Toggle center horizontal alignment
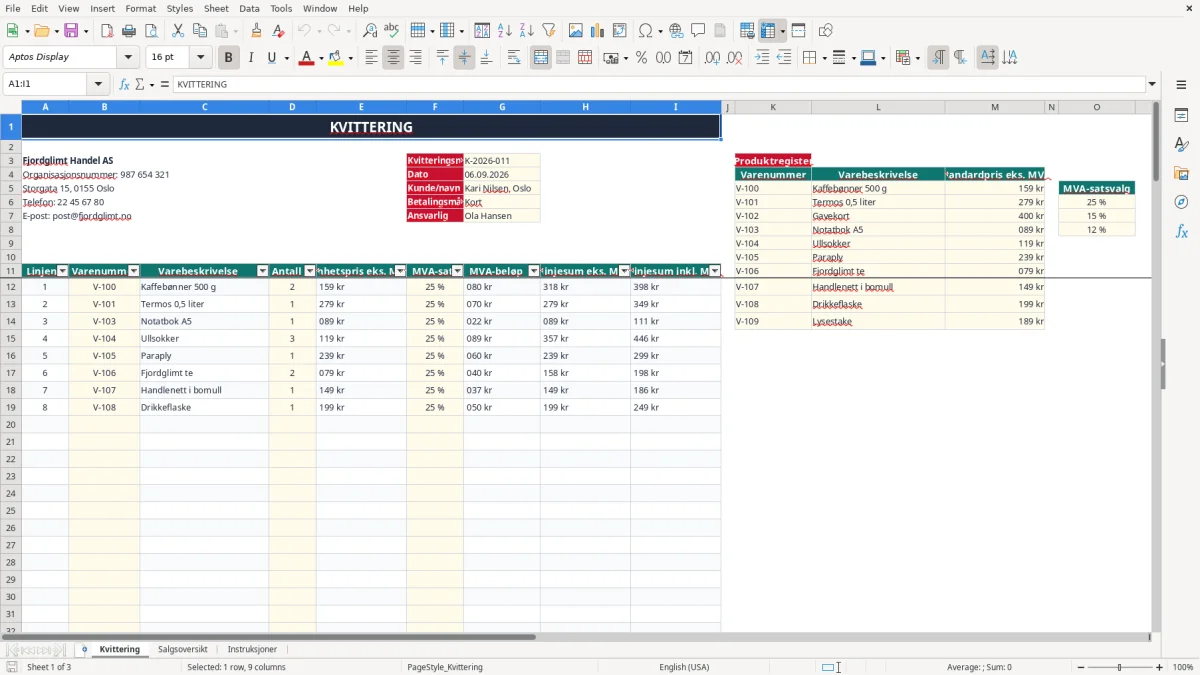Viewport: 1200px width, 675px height. (393, 58)
